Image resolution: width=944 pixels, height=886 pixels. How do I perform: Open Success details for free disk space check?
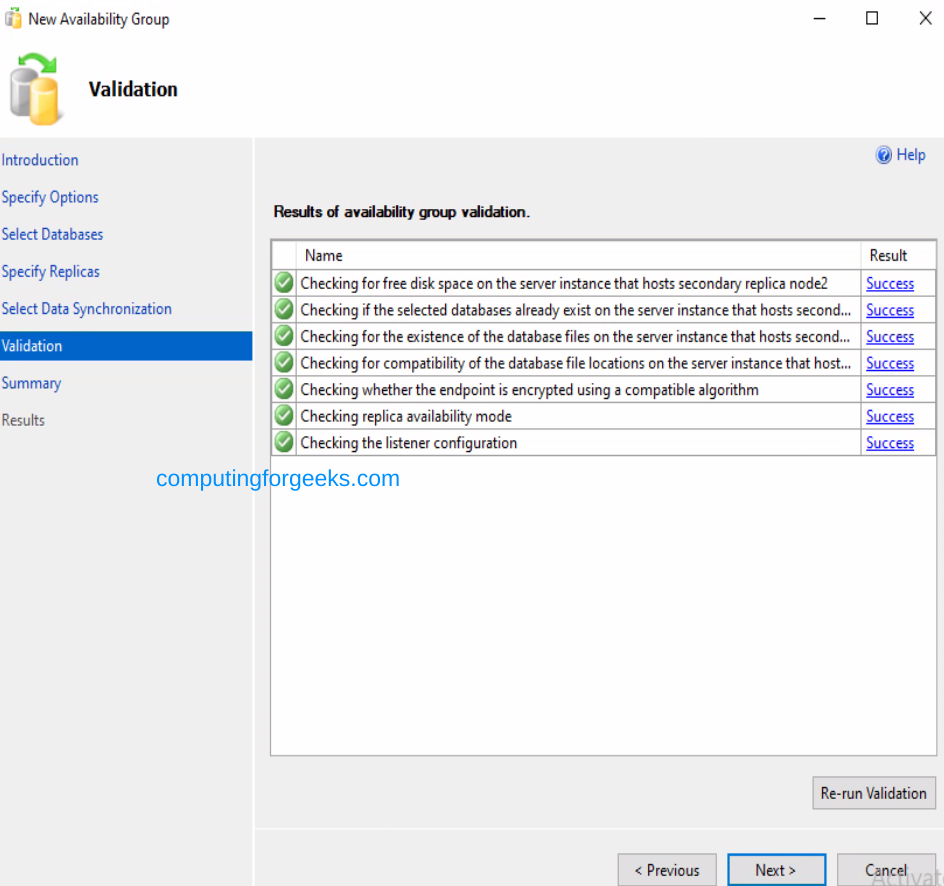(890, 283)
